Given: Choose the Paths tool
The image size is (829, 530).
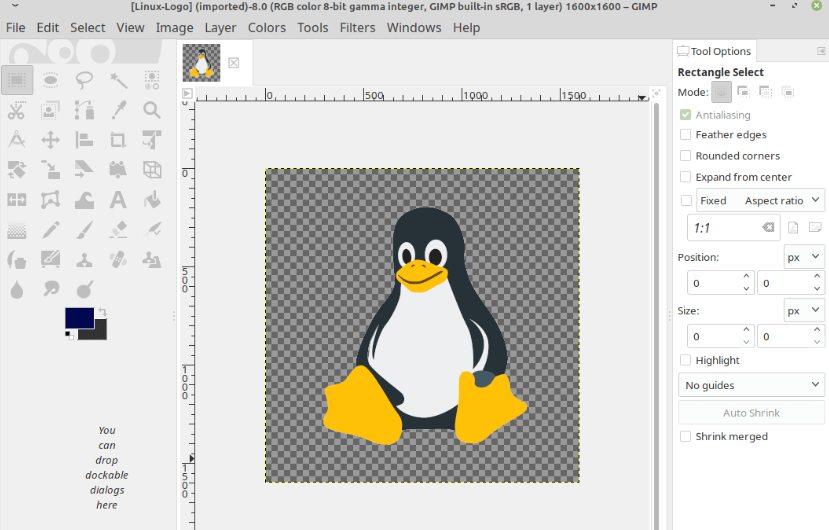Looking at the screenshot, I should pos(85,111).
